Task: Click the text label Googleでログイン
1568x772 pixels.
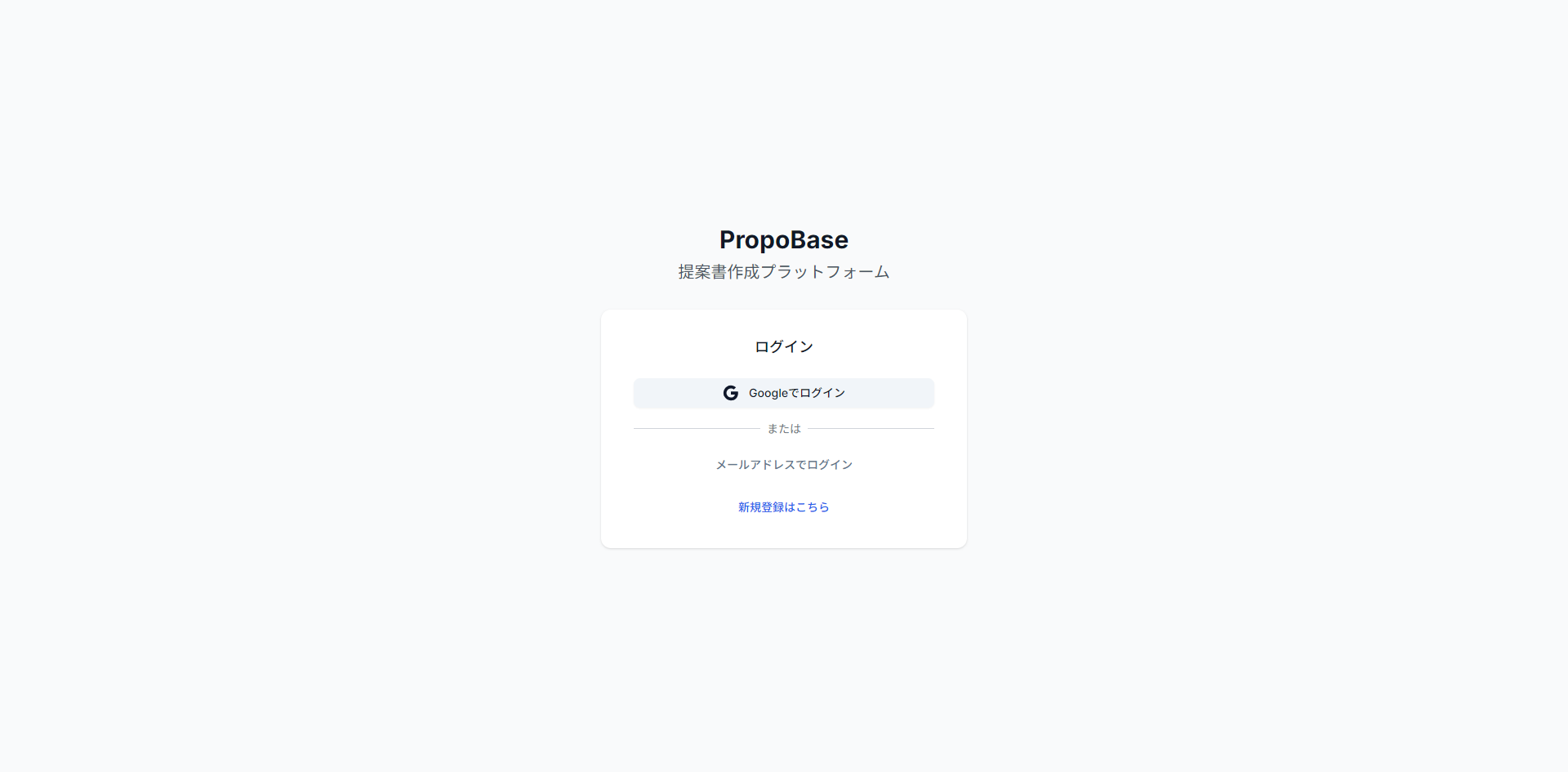Action: pyautogui.click(x=797, y=393)
